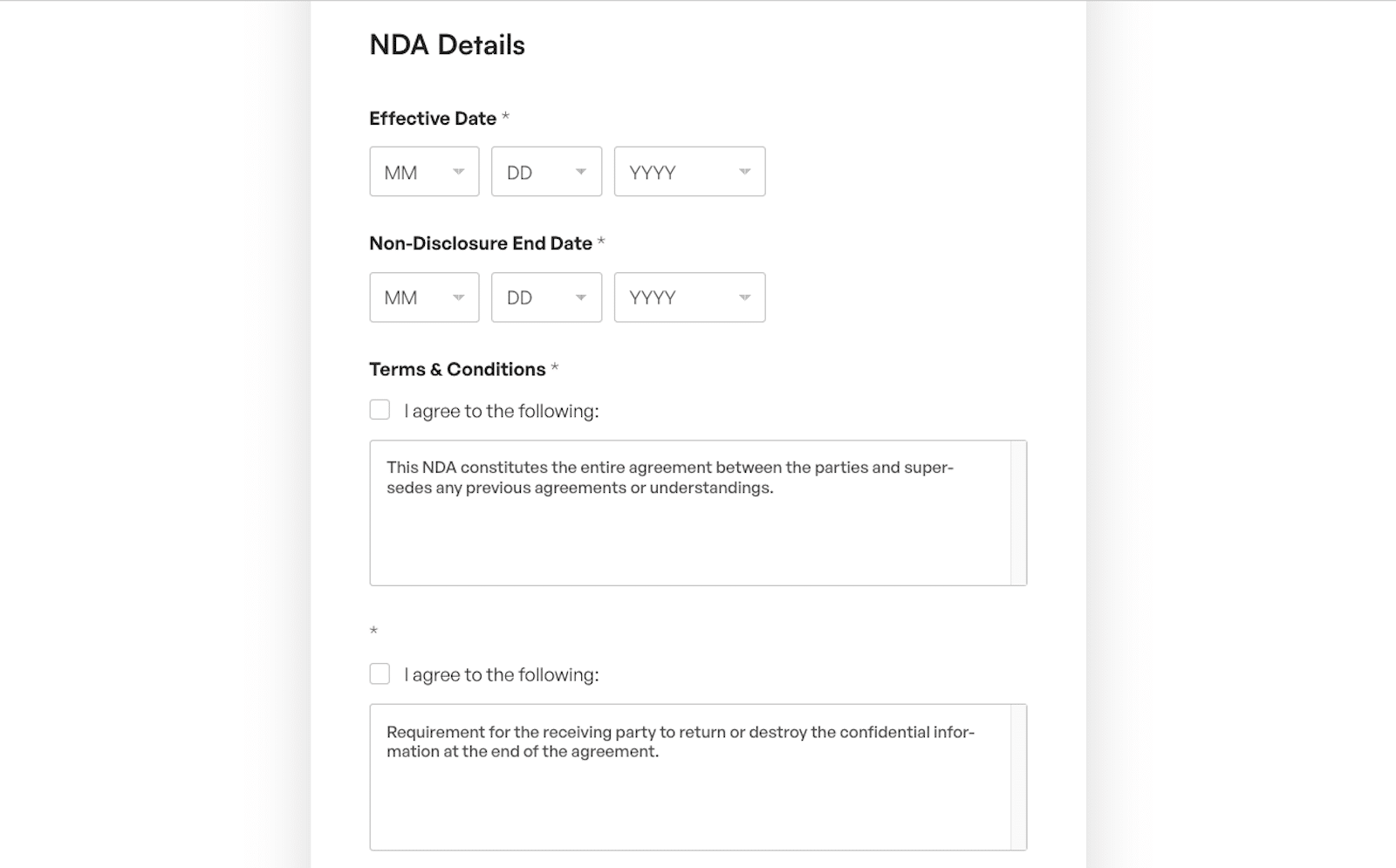This screenshot has width=1396, height=868.
Task: Open the DD dropdown under Non-Disclosure End Date
Action: tap(546, 297)
